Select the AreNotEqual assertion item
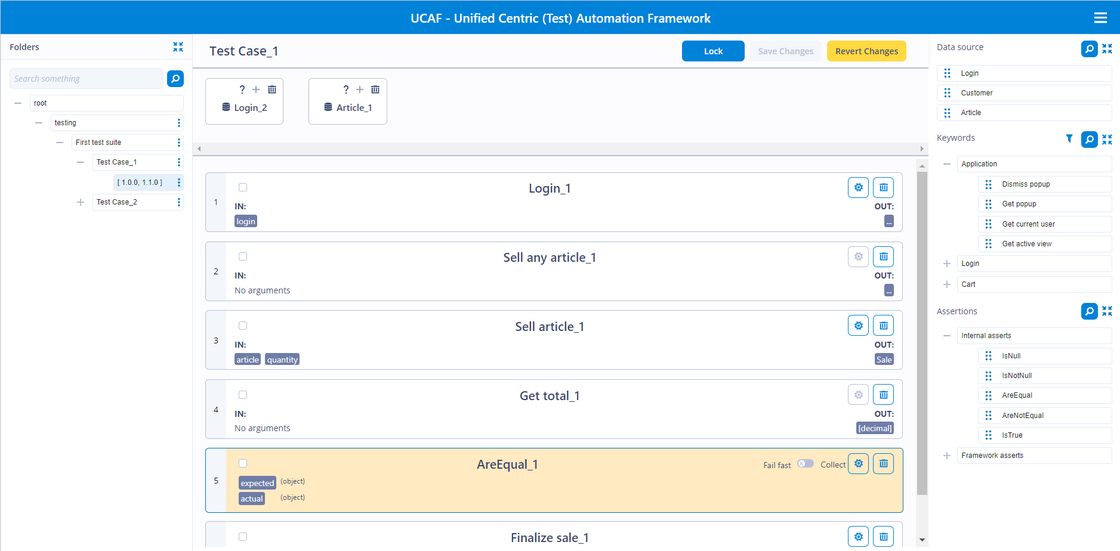Screen dimensions: 1120x551 pyautogui.click(x=1045, y=415)
